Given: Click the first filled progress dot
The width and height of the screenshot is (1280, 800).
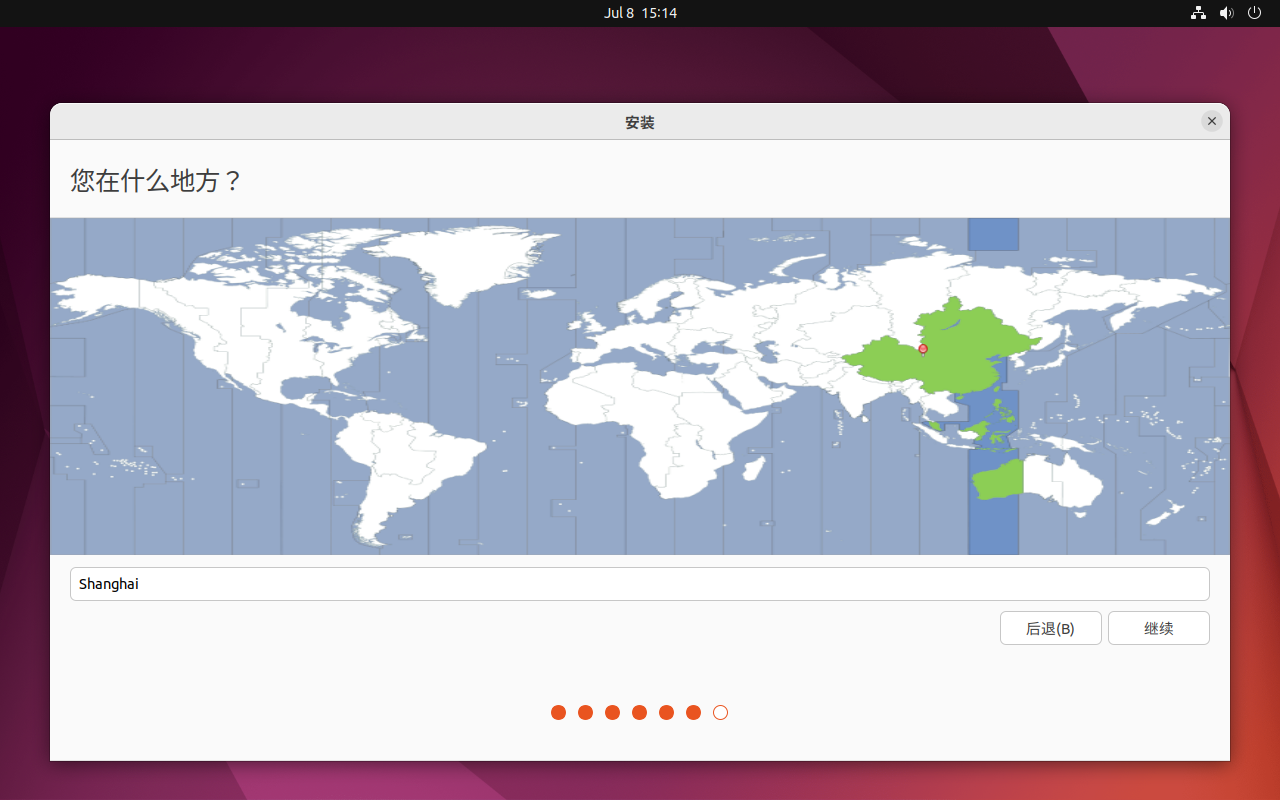Looking at the screenshot, I should pos(558,712).
